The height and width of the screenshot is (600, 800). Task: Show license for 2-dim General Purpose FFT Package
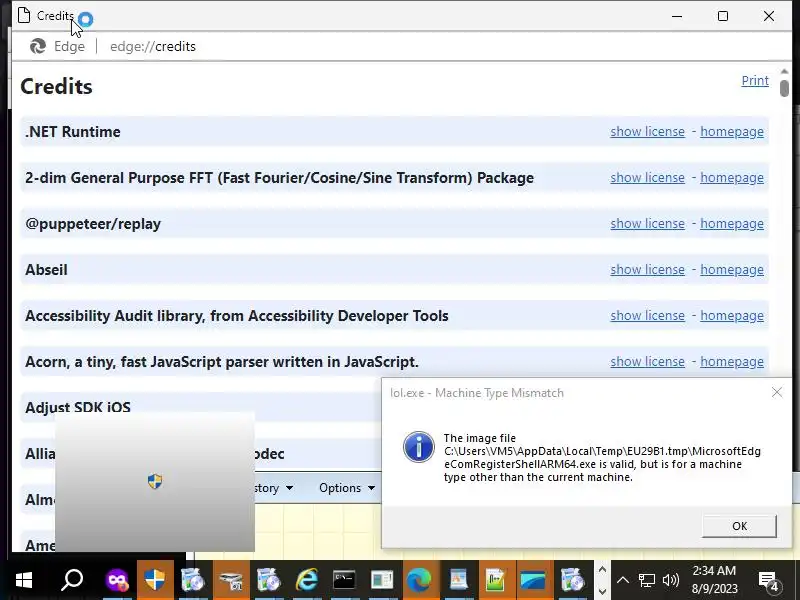(x=647, y=178)
